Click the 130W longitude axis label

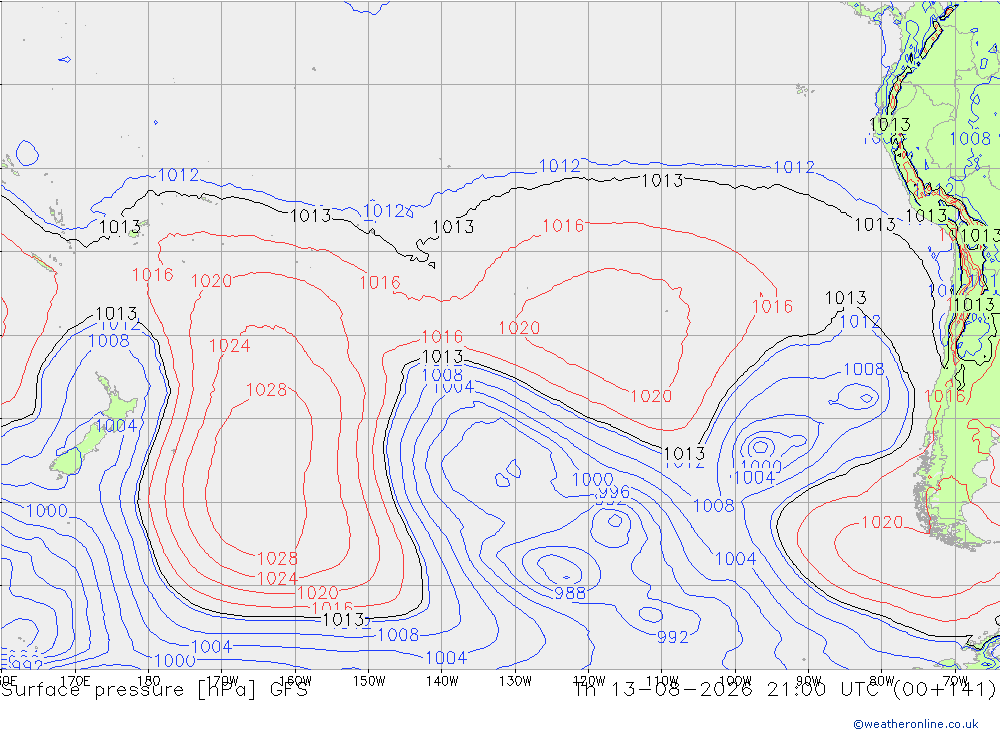[x=515, y=681]
